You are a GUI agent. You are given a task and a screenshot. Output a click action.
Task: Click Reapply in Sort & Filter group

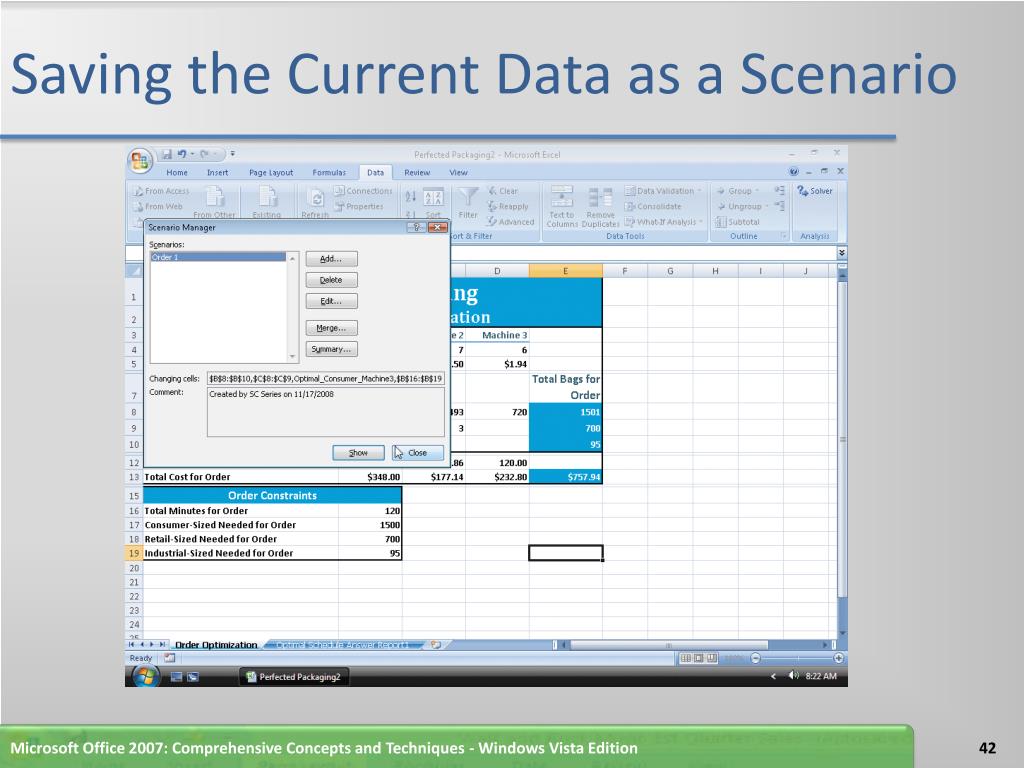tap(509, 206)
